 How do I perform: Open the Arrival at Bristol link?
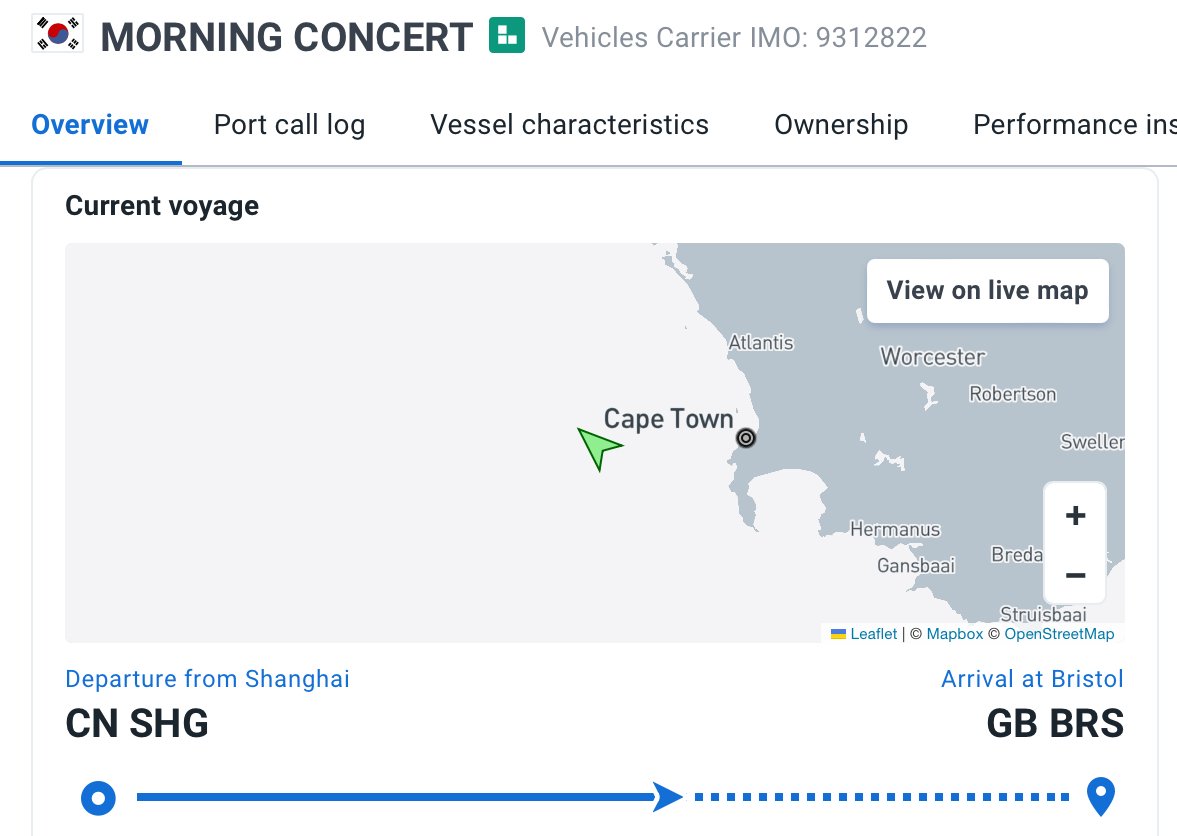(x=1032, y=679)
